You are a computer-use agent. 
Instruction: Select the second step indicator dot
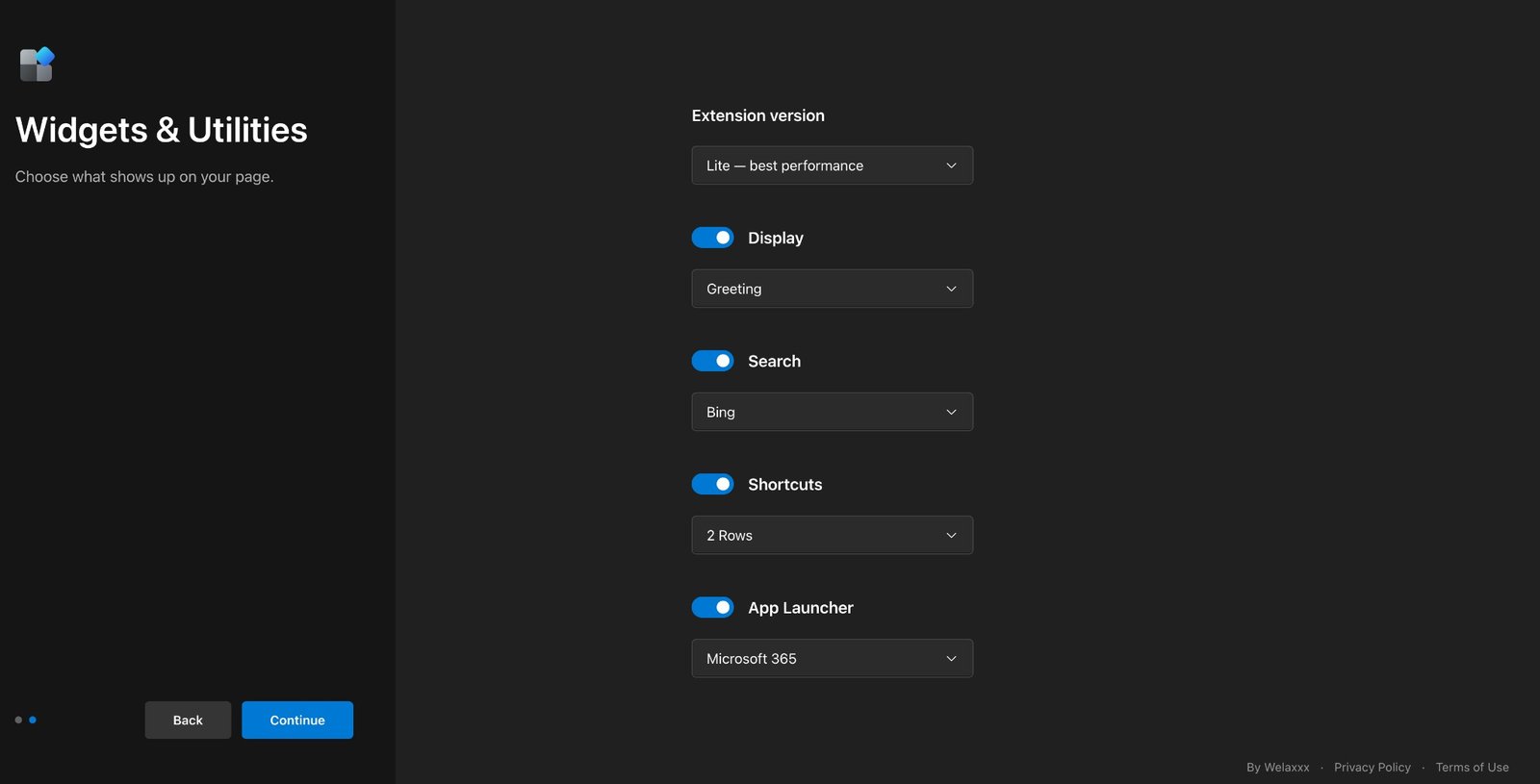(x=33, y=720)
